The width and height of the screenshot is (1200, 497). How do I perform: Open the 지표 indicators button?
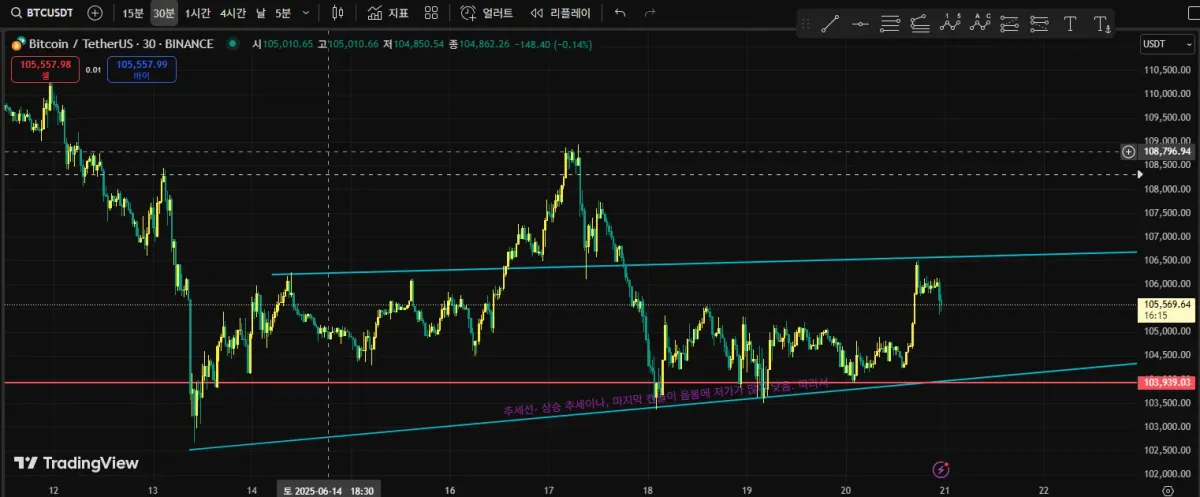[x=388, y=13]
